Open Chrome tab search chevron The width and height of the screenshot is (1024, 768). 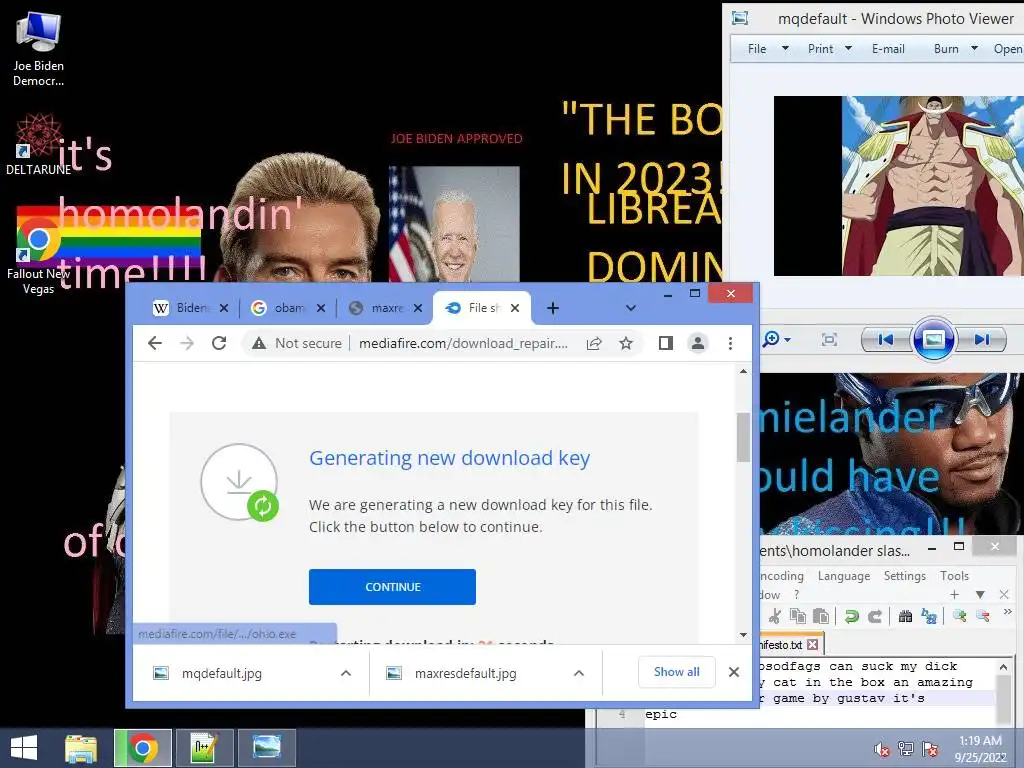tap(630, 308)
